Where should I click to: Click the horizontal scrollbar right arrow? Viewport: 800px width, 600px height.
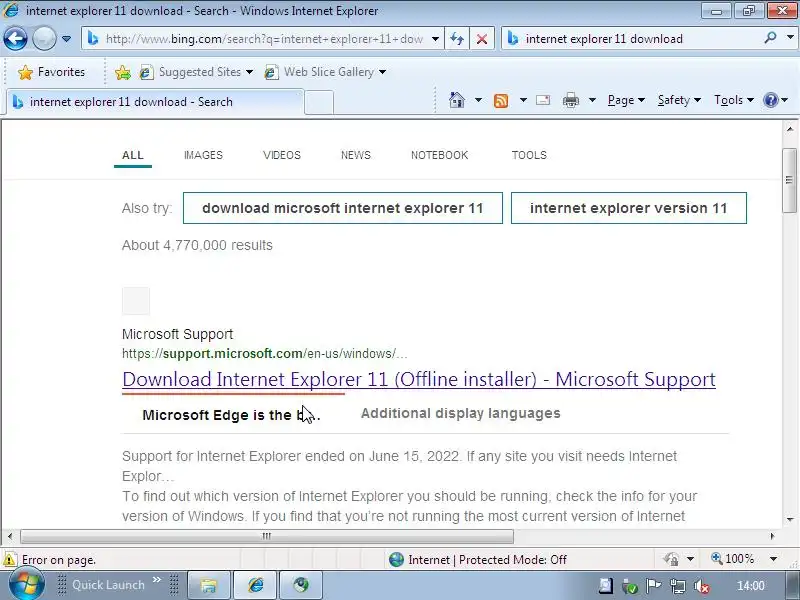772,536
